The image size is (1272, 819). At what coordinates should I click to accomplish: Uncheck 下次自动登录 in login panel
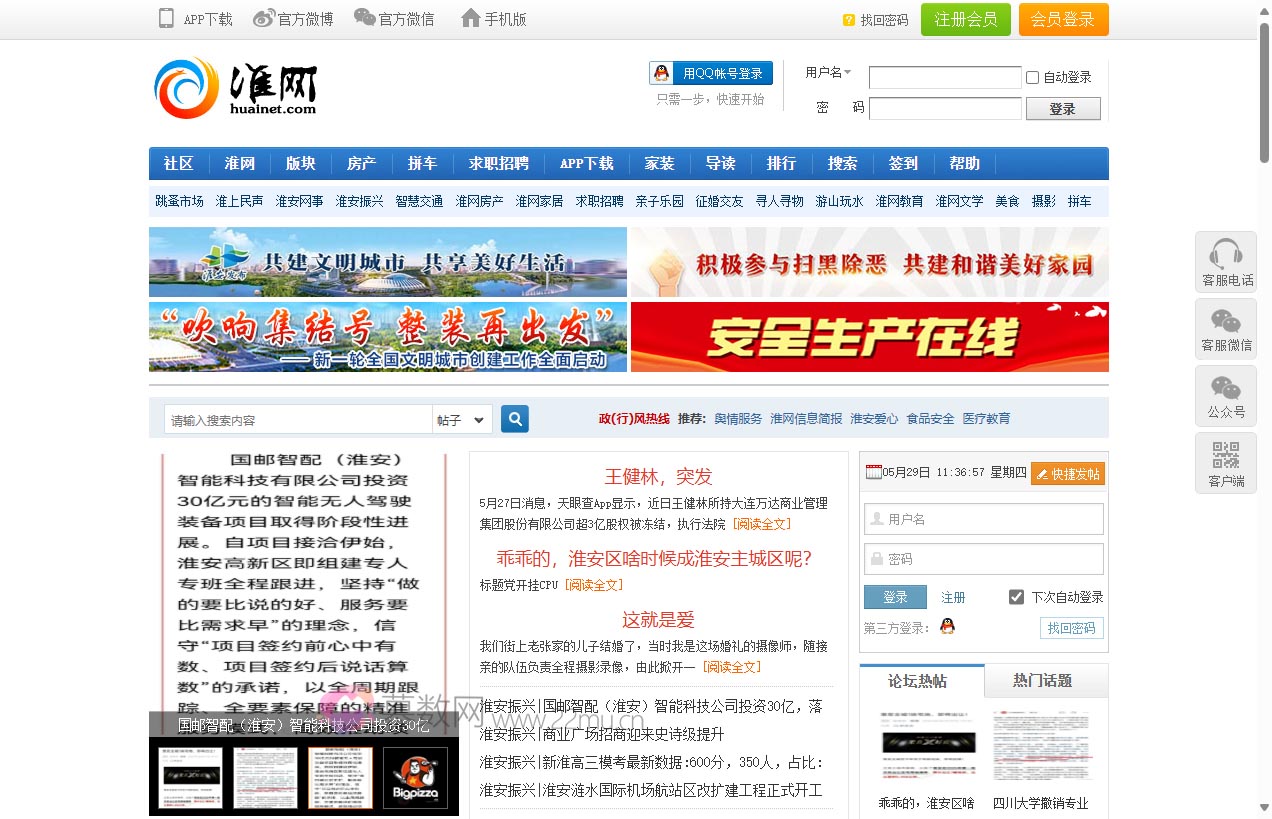pyautogui.click(x=1017, y=596)
